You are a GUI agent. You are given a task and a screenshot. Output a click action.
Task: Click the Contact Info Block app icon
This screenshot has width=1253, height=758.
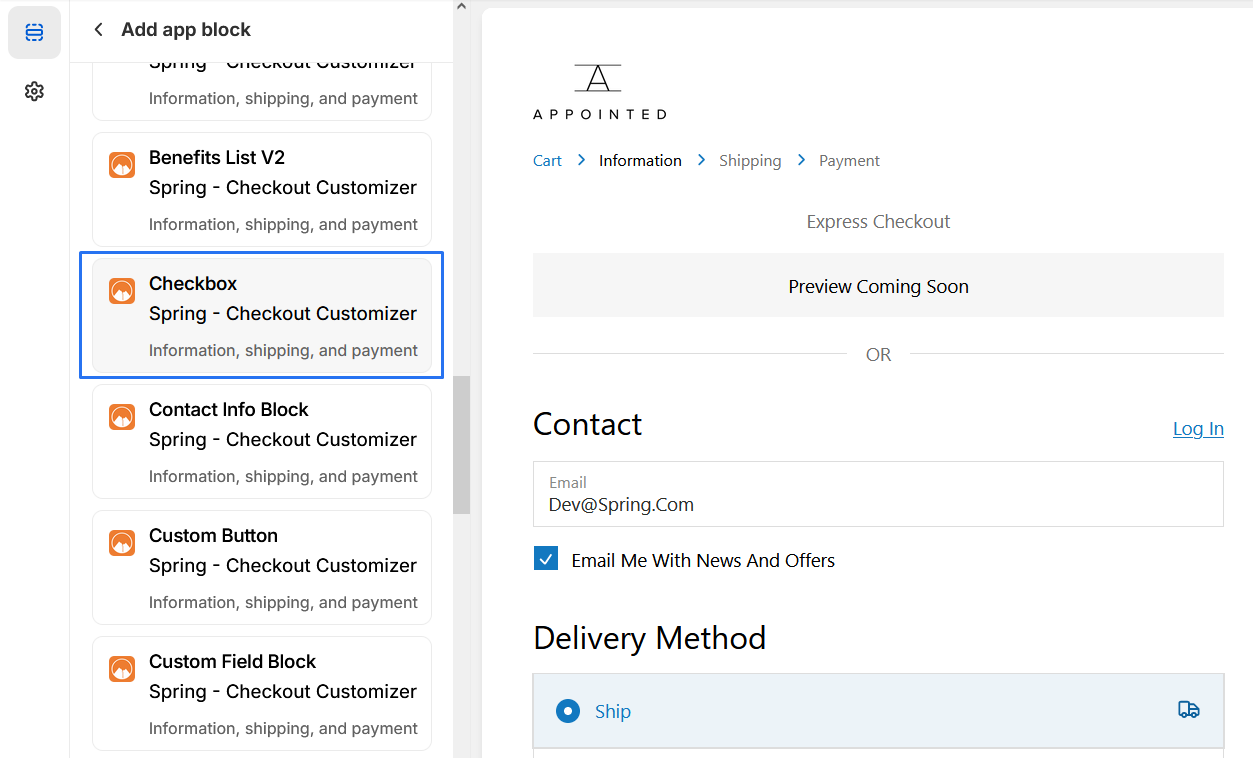click(x=121, y=417)
